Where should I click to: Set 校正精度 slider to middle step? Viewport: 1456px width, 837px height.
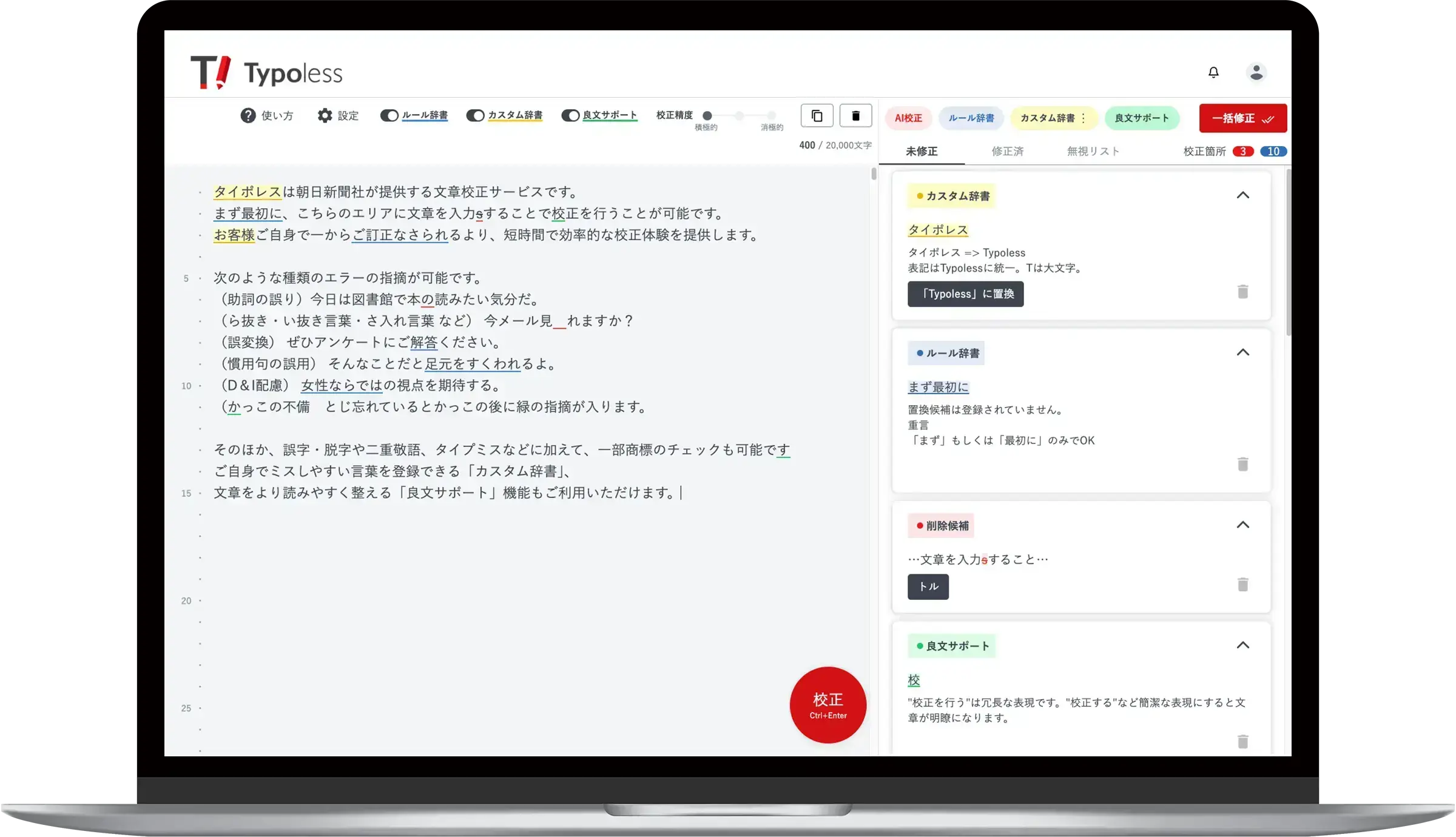tap(739, 115)
